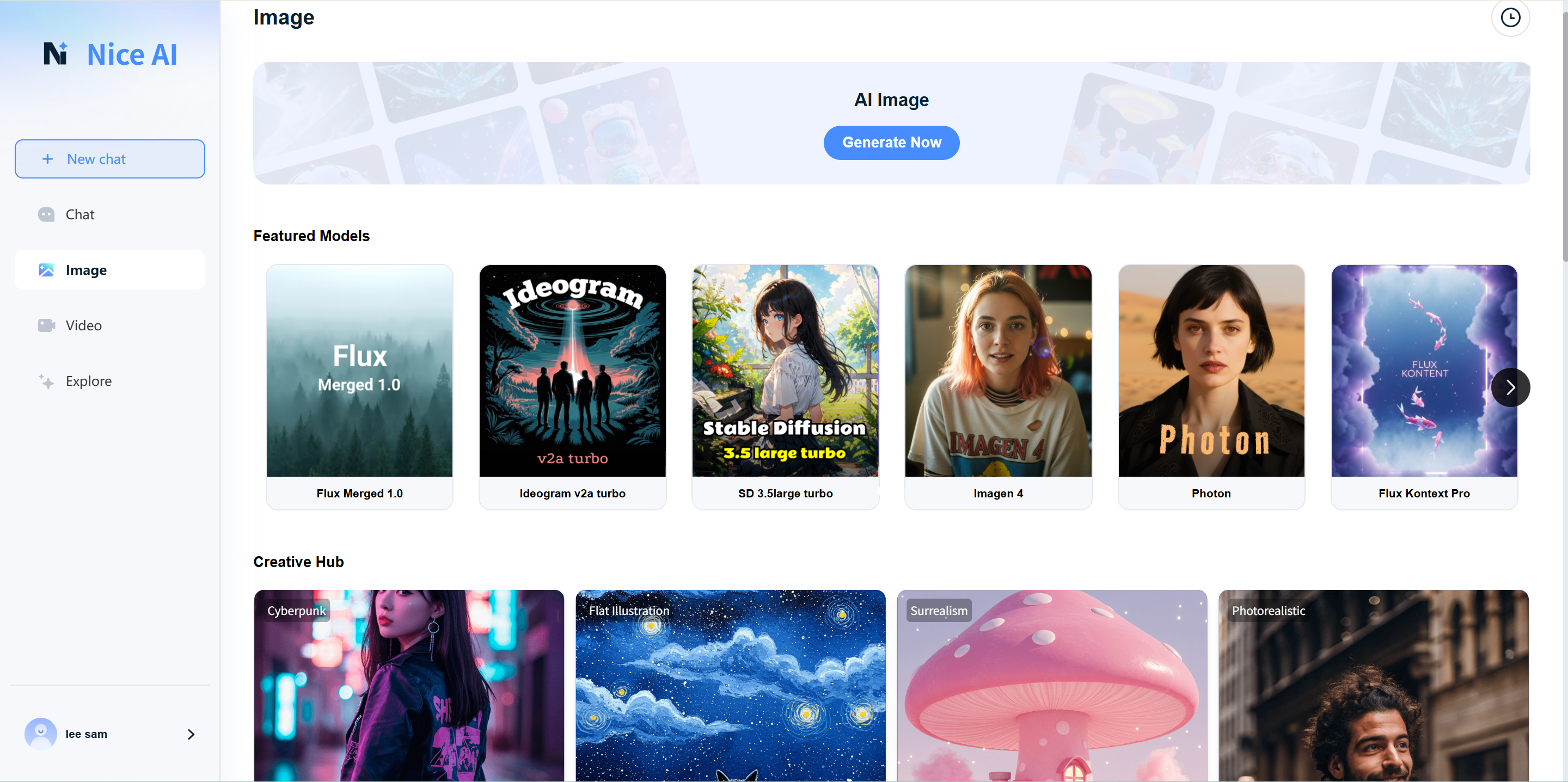This screenshot has width=1568, height=782.
Task: Click the Video camera icon in sidebar
Action: (x=46, y=325)
